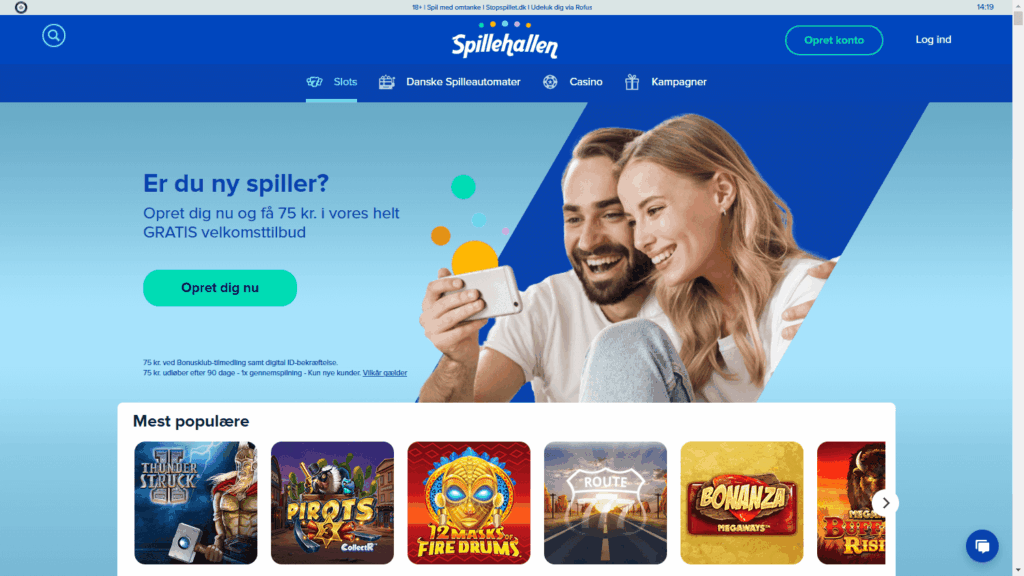Viewport: 1024px width, 576px height.
Task: Open the search magnifier icon
Action: pyautogui.click(x=54, y=35)
